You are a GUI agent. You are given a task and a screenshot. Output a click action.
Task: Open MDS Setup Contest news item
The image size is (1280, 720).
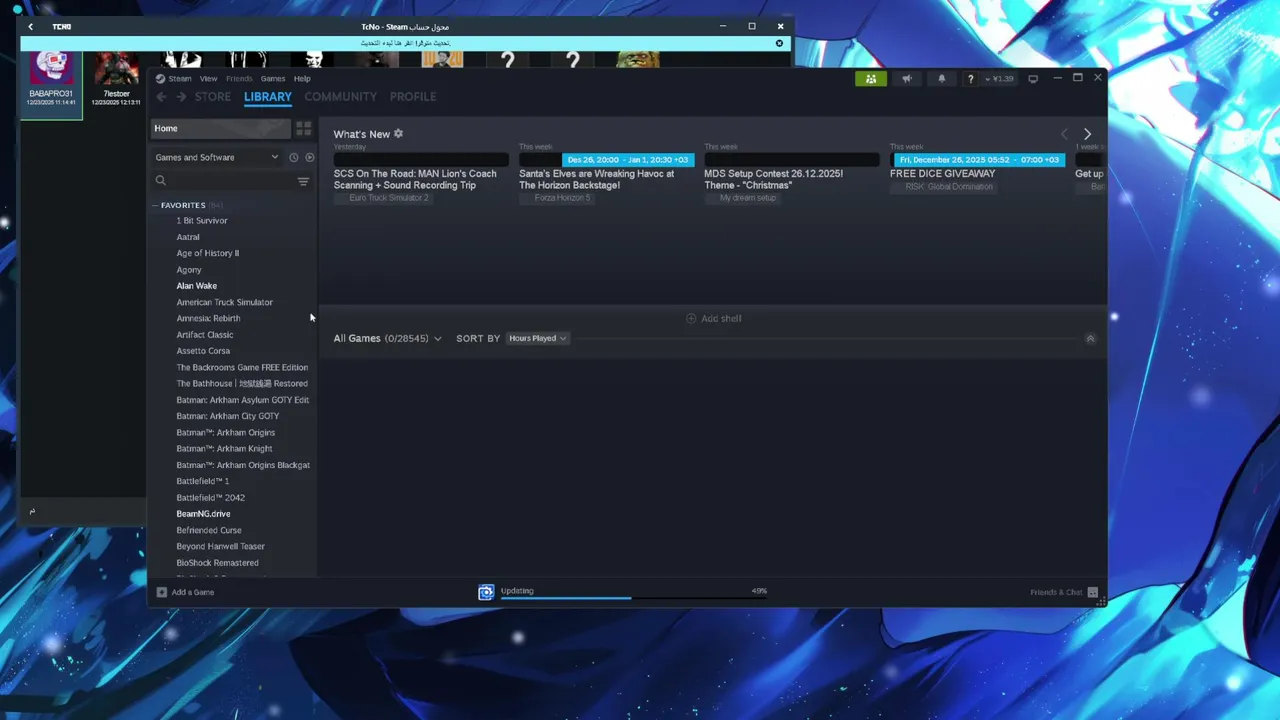pyautogui.click(x=774, y=179)
